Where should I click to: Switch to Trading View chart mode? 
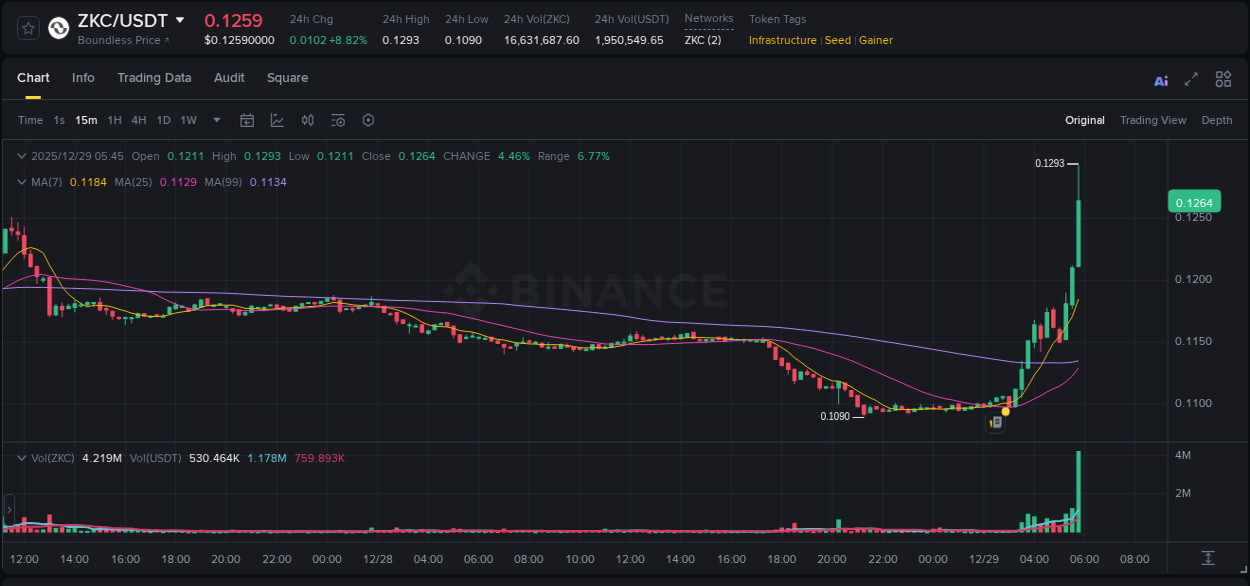click(1153, 120)
